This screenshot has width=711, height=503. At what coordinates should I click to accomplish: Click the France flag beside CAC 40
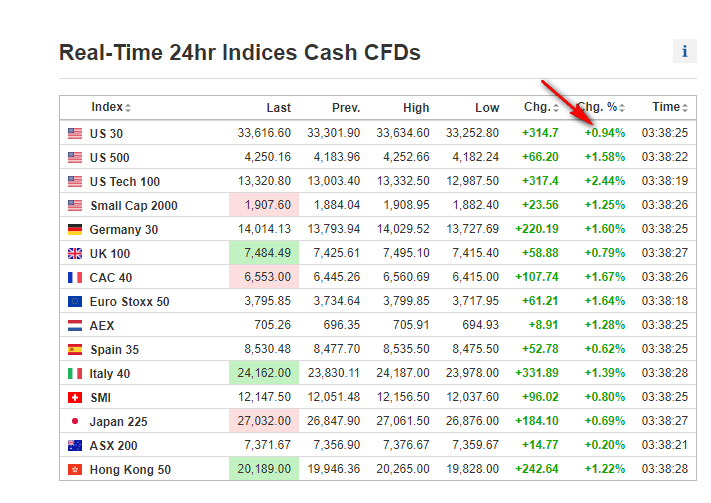point(75,277)
